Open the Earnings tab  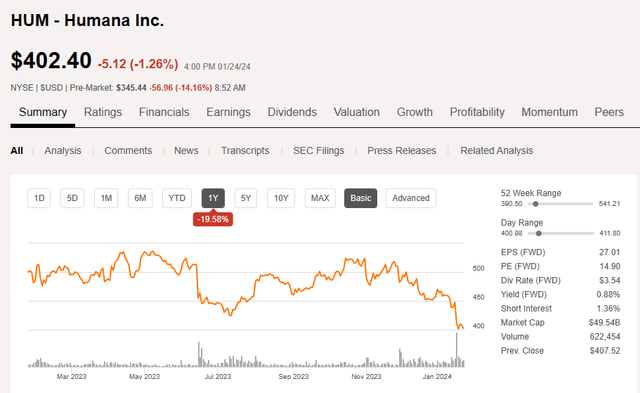click(x=228, y=112)
